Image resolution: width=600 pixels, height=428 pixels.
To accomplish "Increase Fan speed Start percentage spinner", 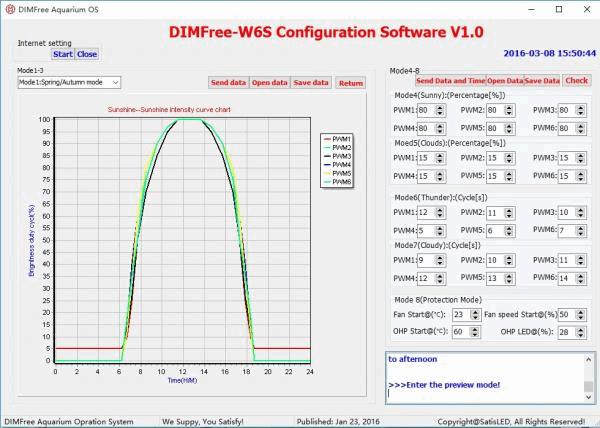I will click(x=581, y=312).
